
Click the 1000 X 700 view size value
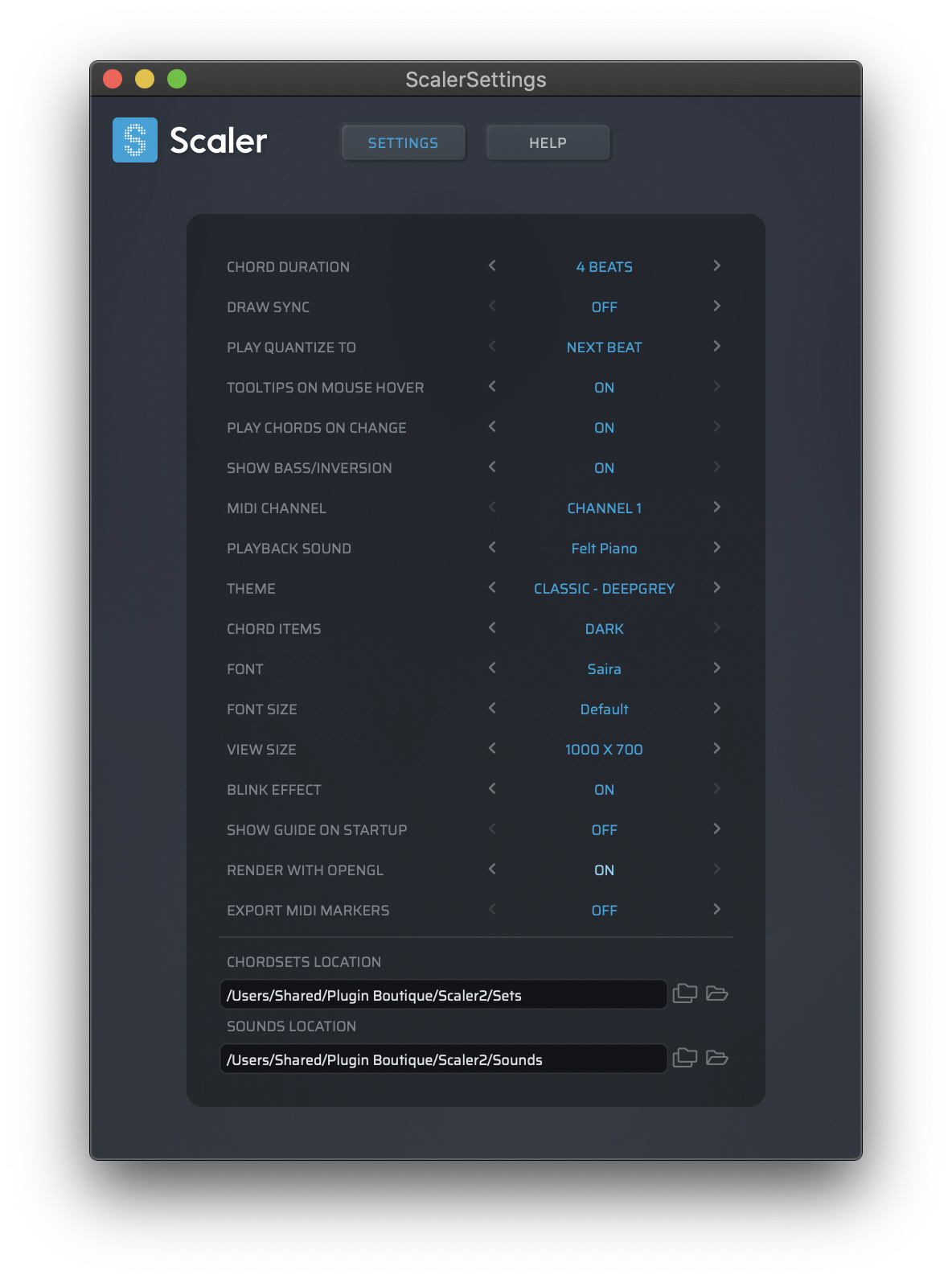point(605,750)
